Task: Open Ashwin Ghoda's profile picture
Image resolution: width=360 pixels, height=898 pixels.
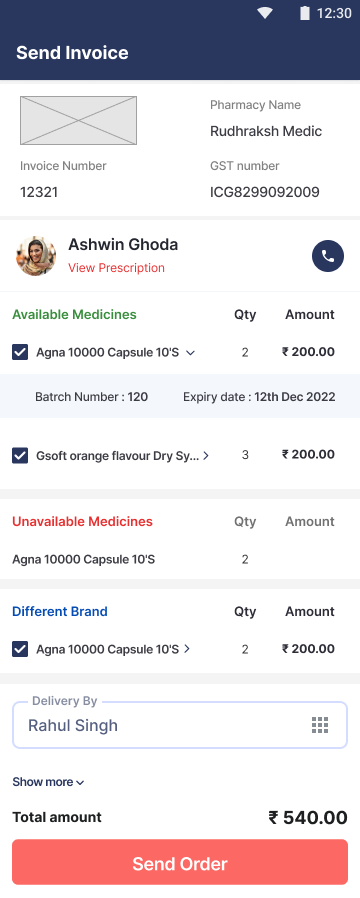Action: 36,256
